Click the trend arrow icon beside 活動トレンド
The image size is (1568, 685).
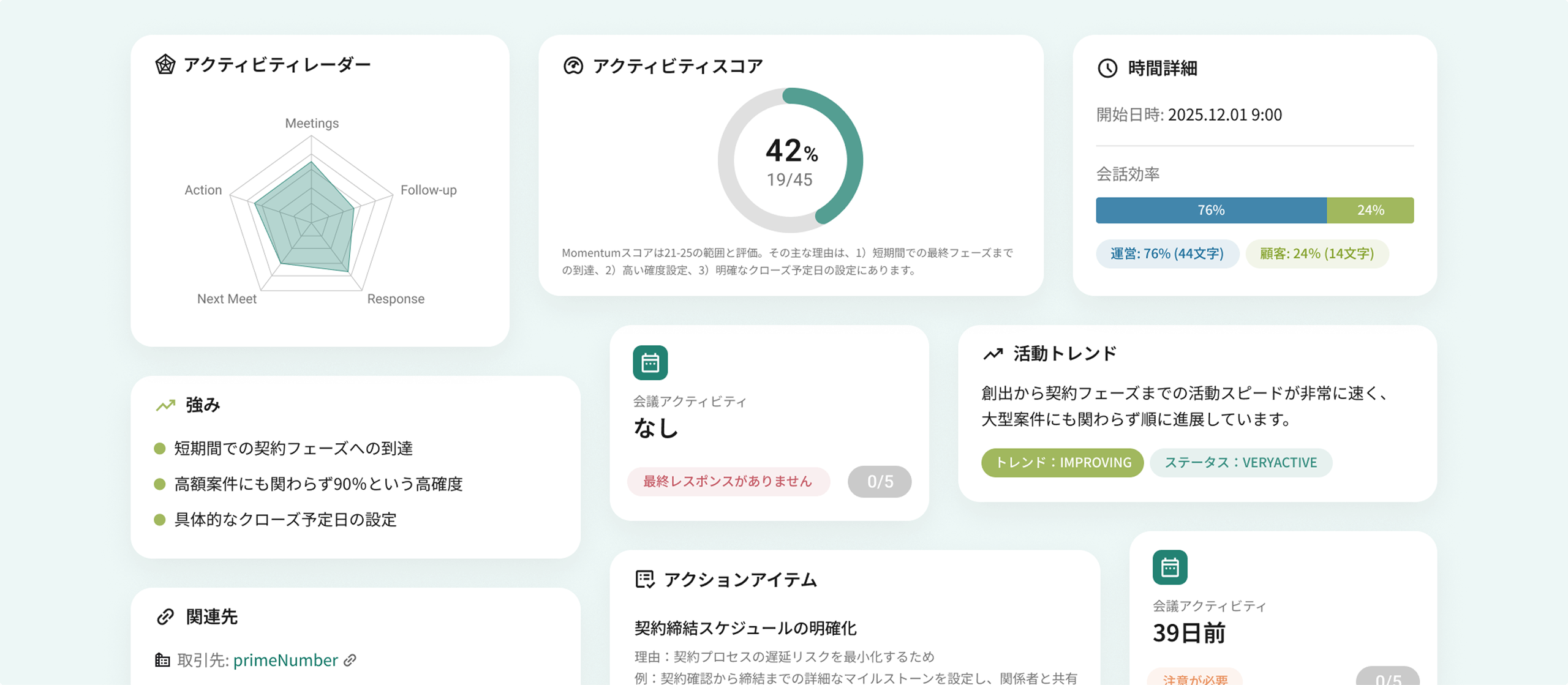pyautogui.click(x=992, y=354)
